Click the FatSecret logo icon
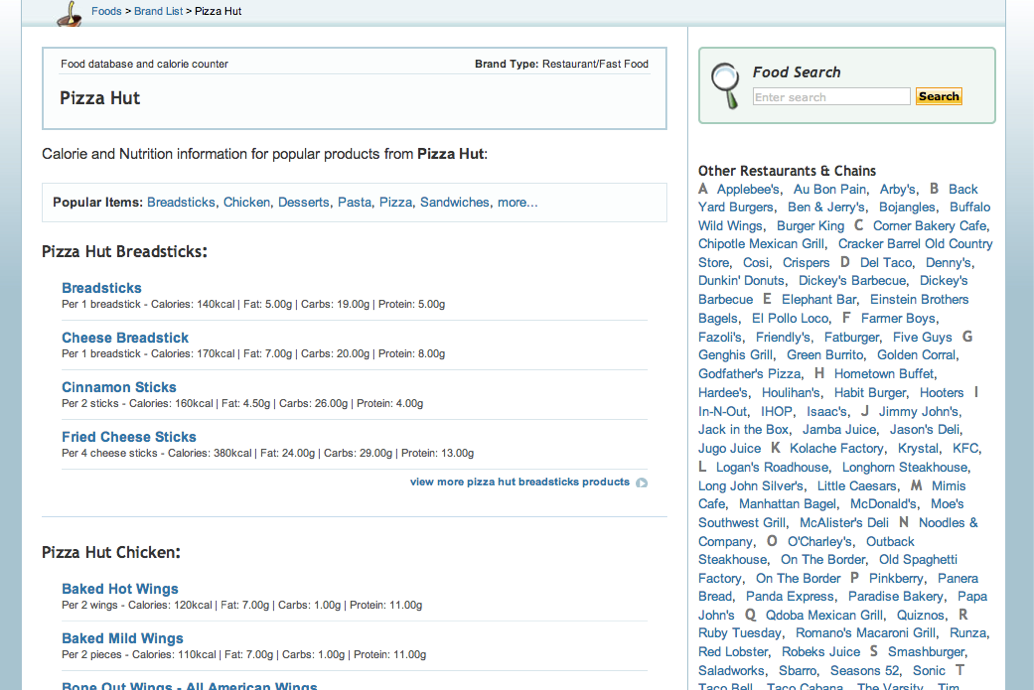The height and width of the screenshot is (690, 1034). [x=70, y=13]
